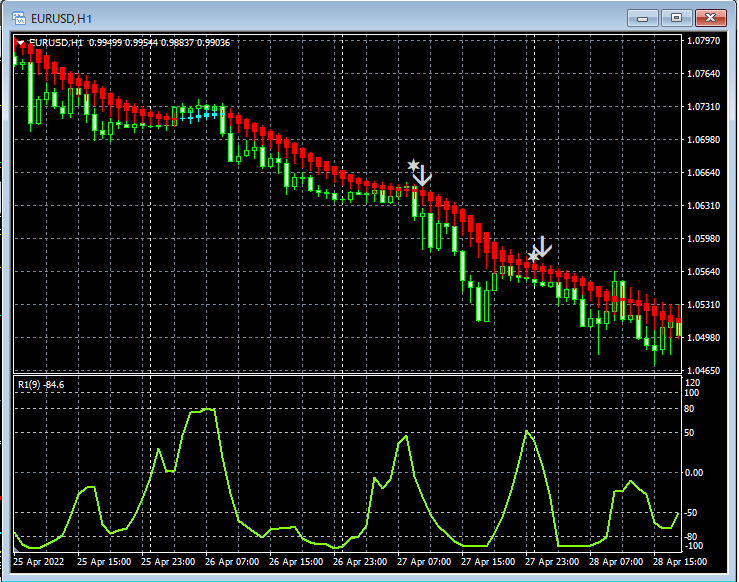Select the first white down arrow signal
The height and width of the screenshot is (582, 739).
423,175
